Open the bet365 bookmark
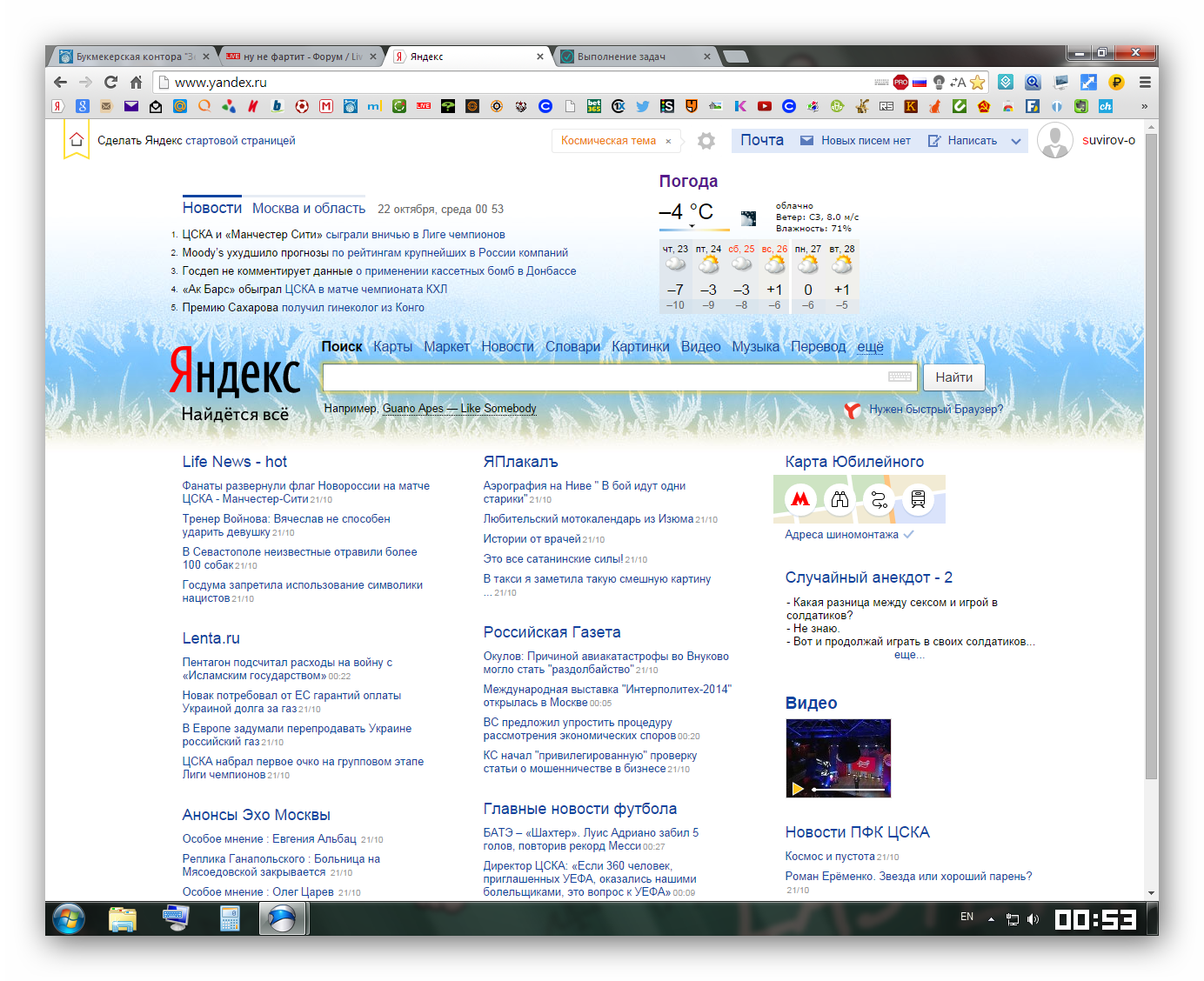This screenshot has width=1204, height=981. pyautogui.click(x=594, y=106)
